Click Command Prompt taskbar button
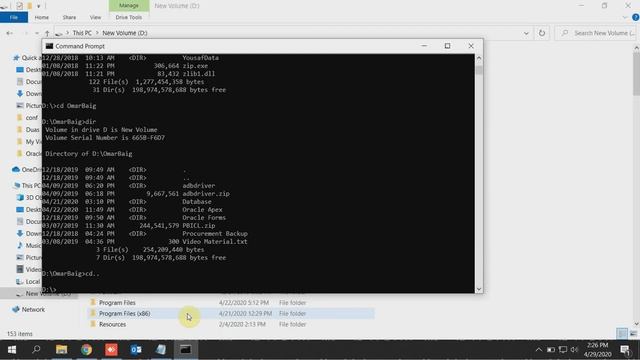 (x=186, y=350)
